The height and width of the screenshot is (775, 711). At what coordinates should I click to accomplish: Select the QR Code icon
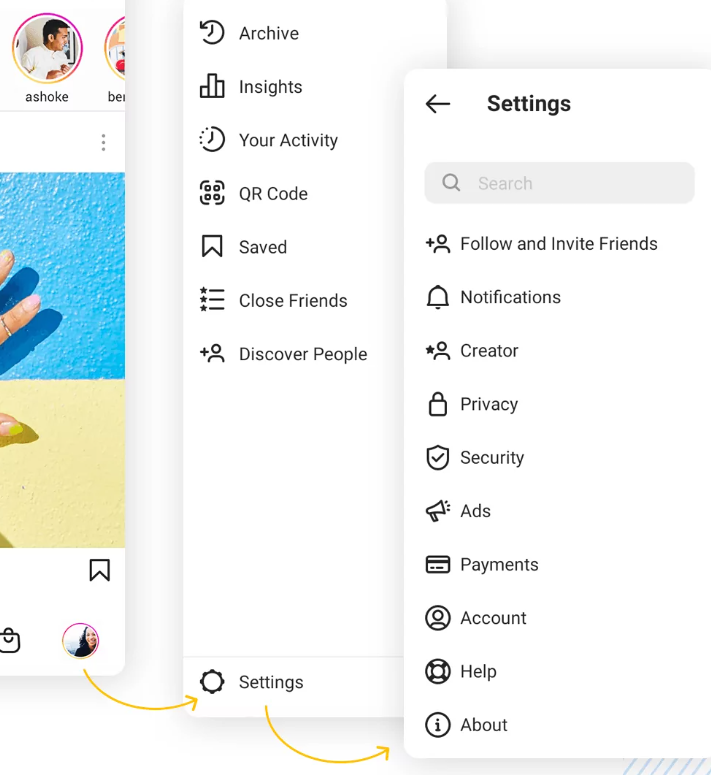(212, 193)
